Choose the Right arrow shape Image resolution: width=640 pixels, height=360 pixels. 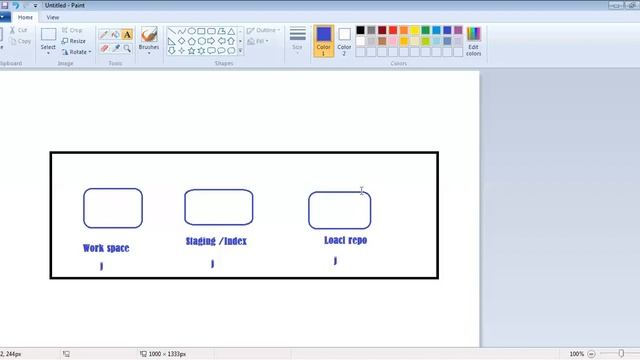(x=211, y=41)
